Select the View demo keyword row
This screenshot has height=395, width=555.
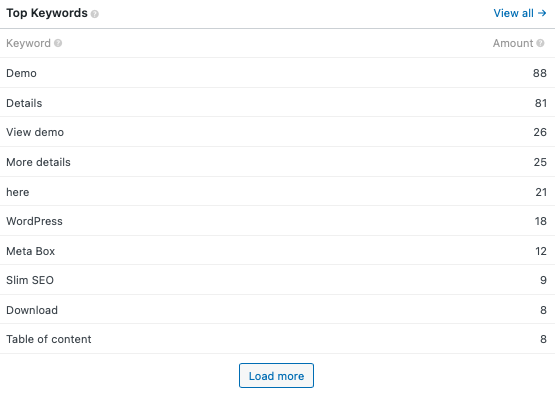tap(278, 132)
